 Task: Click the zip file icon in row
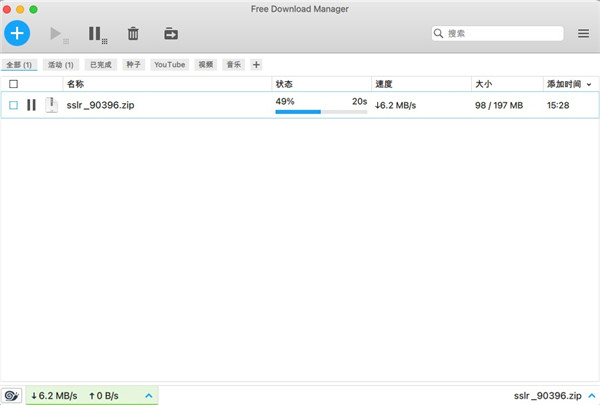(x=51, y=105)
